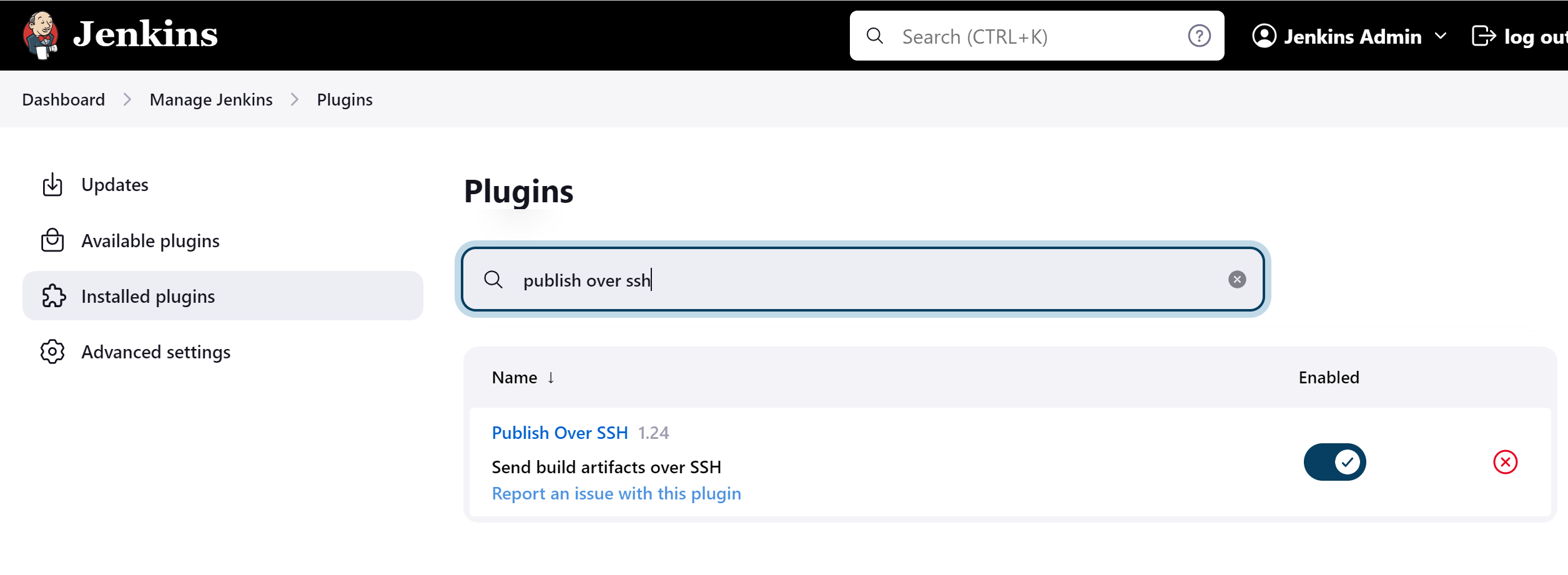Click the Jenkins Admin user icon
Viewport: 1568px width, 575px height.
click(1264, 36)
